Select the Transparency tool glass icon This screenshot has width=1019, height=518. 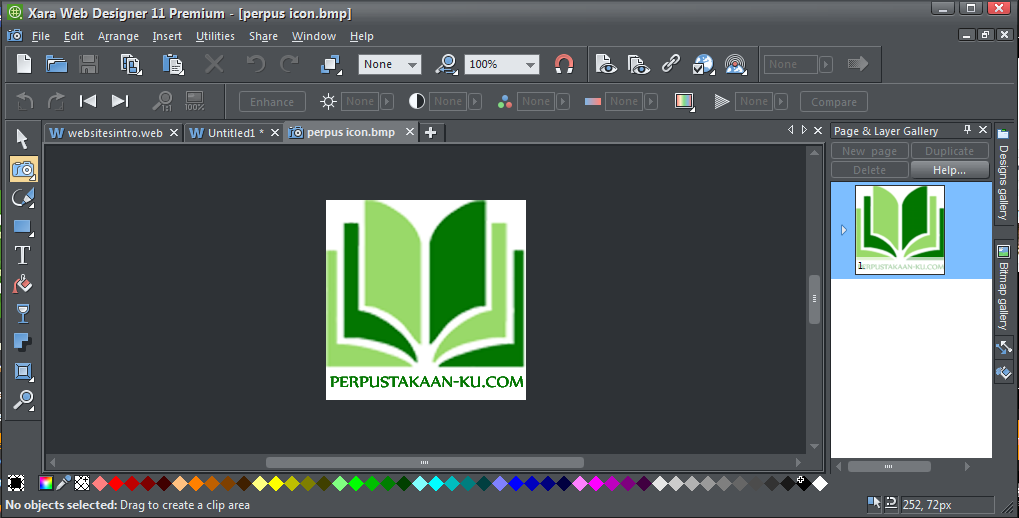23,313
